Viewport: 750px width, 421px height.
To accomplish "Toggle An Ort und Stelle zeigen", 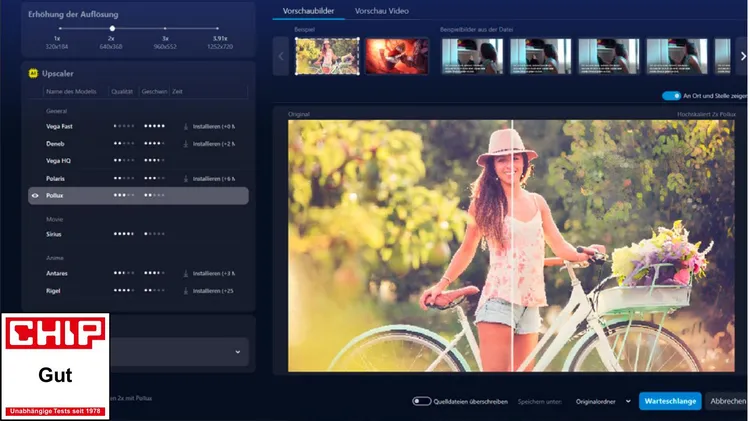I will click(671, 96).
